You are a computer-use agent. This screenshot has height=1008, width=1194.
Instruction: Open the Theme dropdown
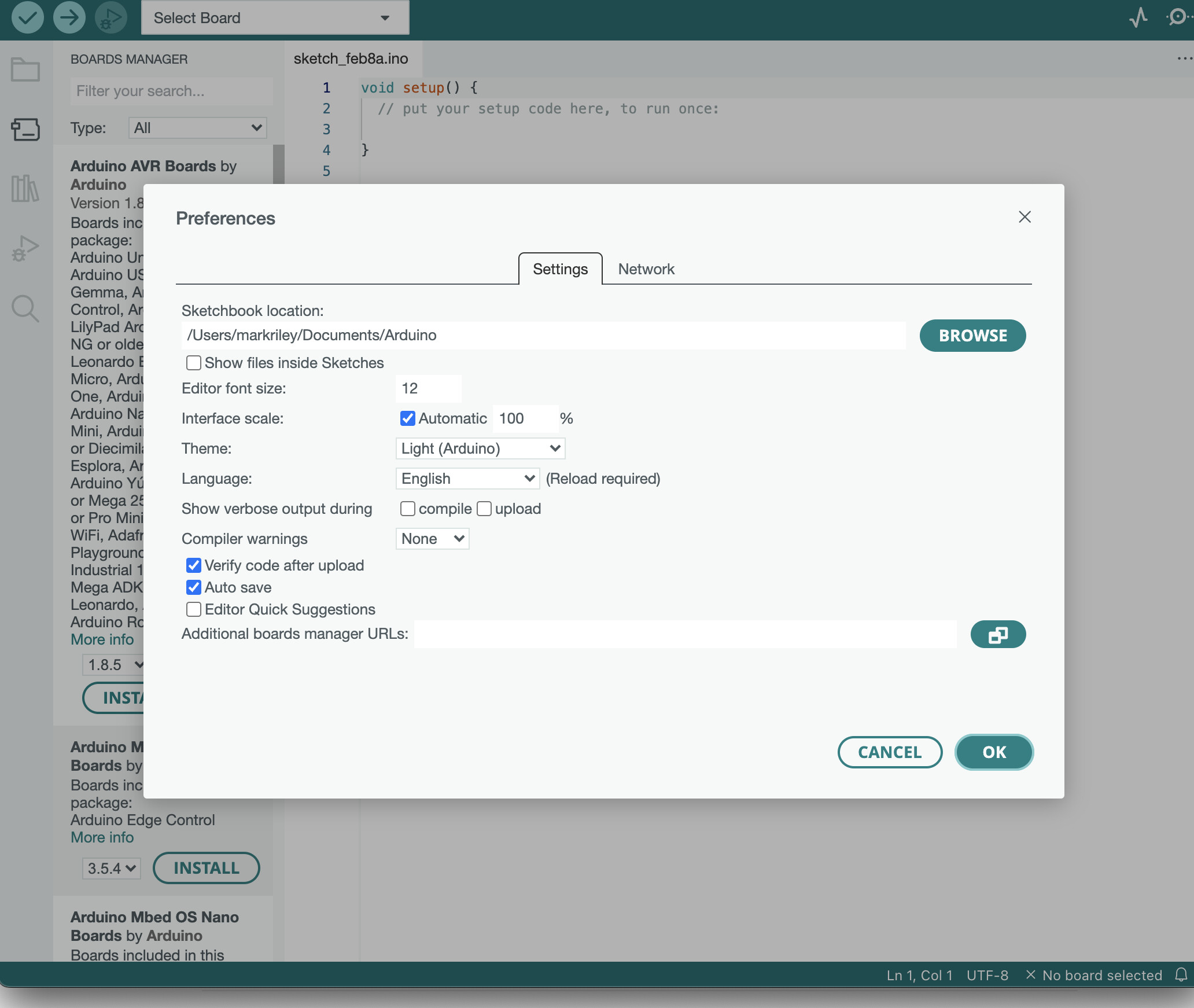pyautogui.click(x=480, y=448)
